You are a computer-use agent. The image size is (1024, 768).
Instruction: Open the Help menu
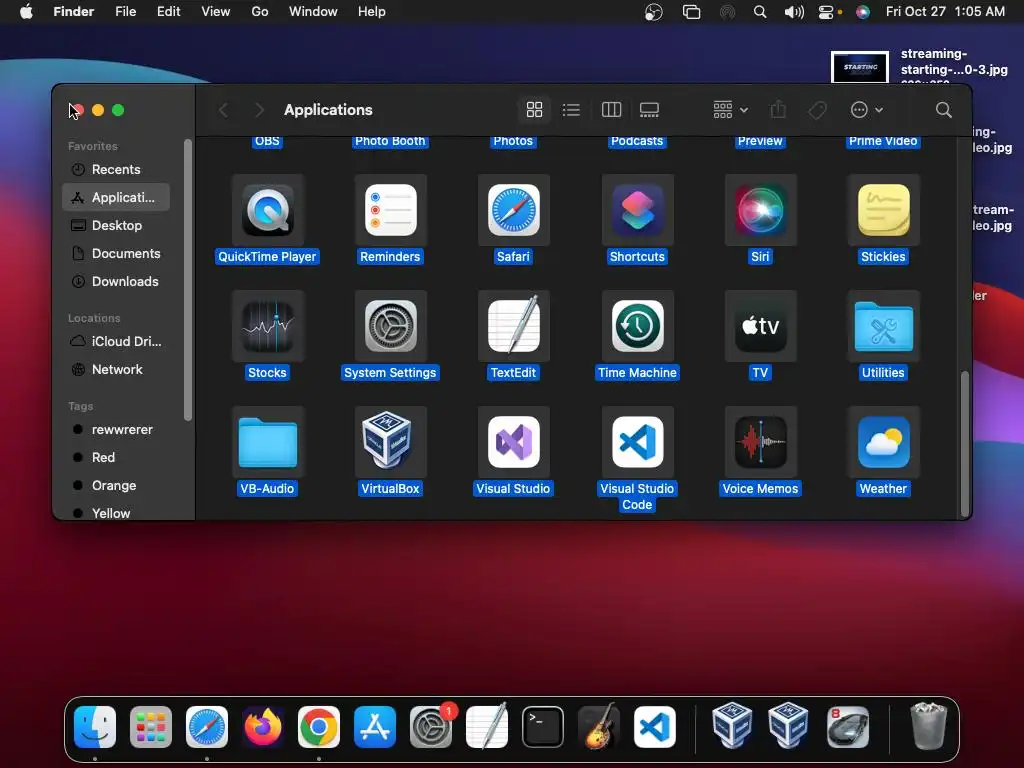[372, 12]
